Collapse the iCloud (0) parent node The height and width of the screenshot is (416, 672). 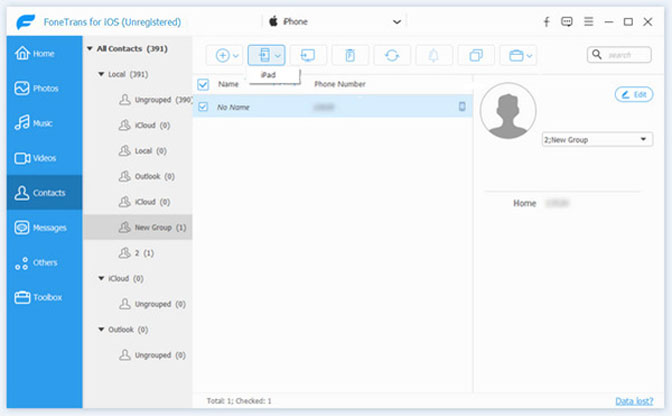[101, 278]
